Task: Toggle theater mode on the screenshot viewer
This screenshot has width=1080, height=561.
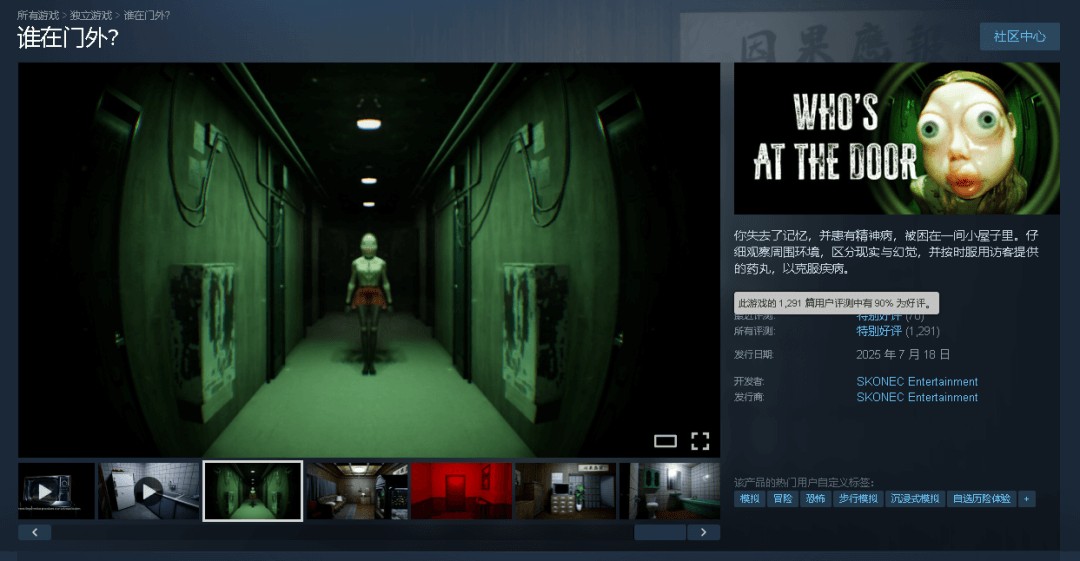Action: coord(665,441)
